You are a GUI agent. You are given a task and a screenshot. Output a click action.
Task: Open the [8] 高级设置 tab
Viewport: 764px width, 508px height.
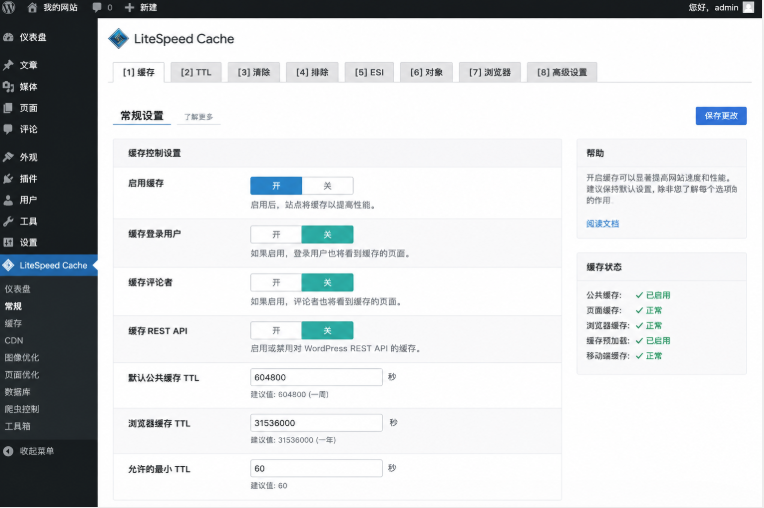click(562, 72)
